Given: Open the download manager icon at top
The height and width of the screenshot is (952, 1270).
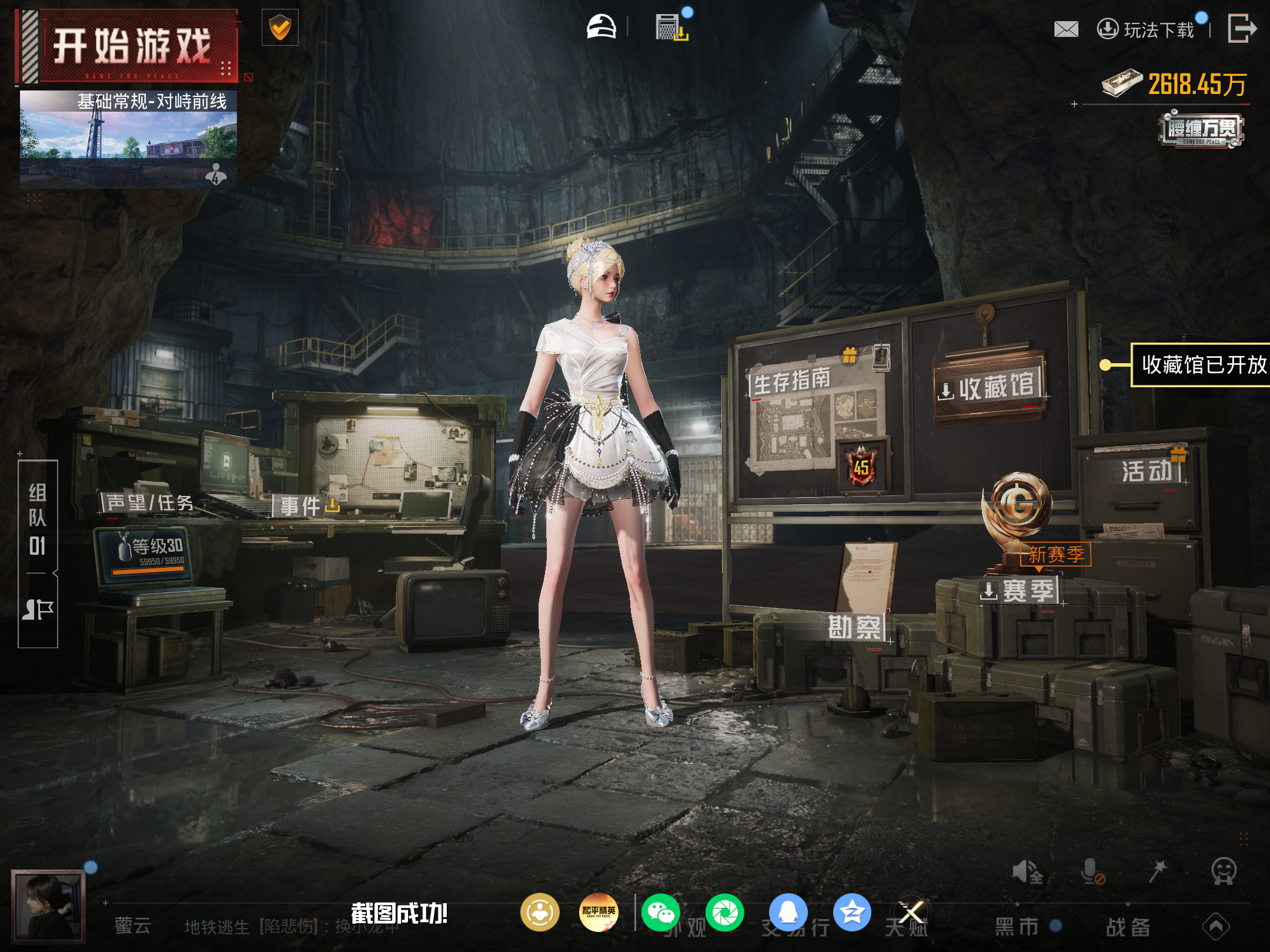Looking at the screenshot, I should (671, 27).
